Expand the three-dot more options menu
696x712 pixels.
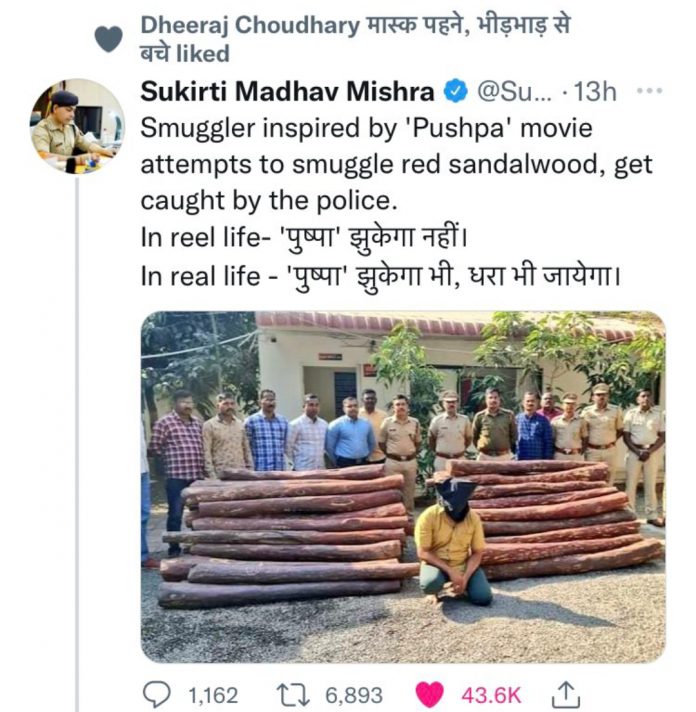tap(649, 91)
